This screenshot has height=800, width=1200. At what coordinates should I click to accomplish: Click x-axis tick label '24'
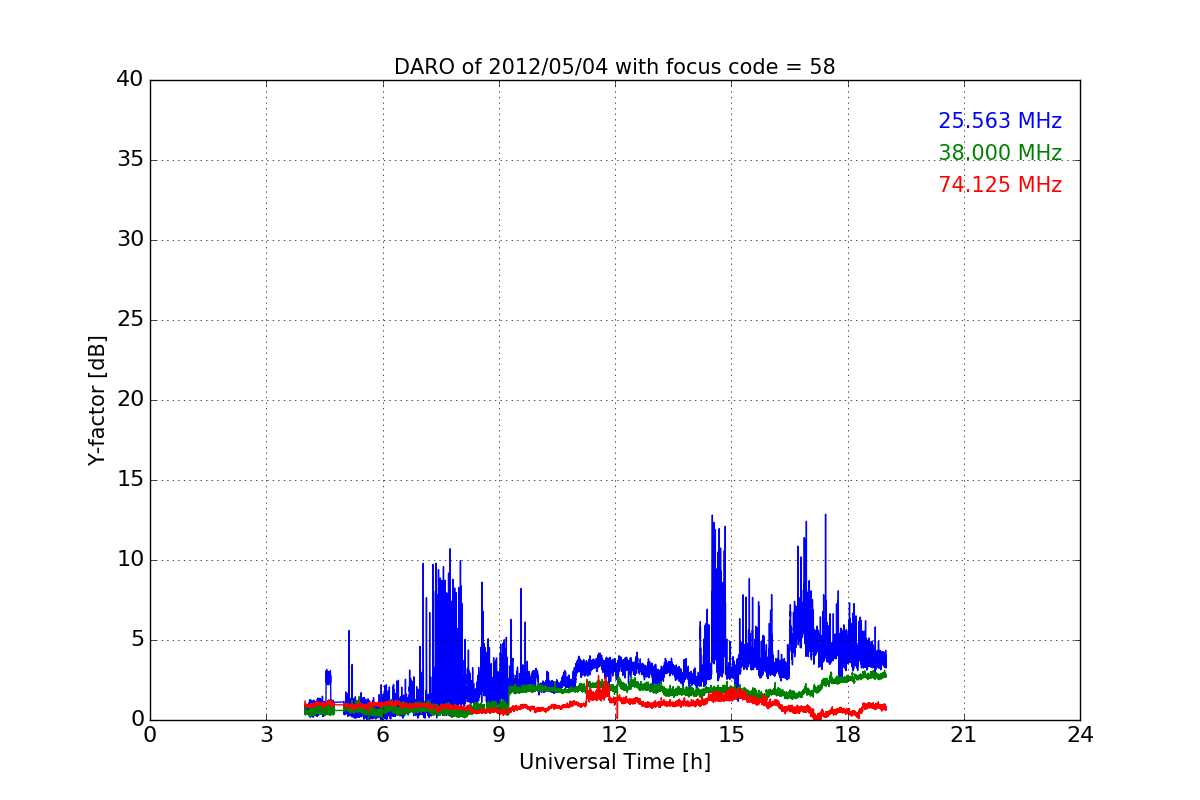pos(1080,735)
